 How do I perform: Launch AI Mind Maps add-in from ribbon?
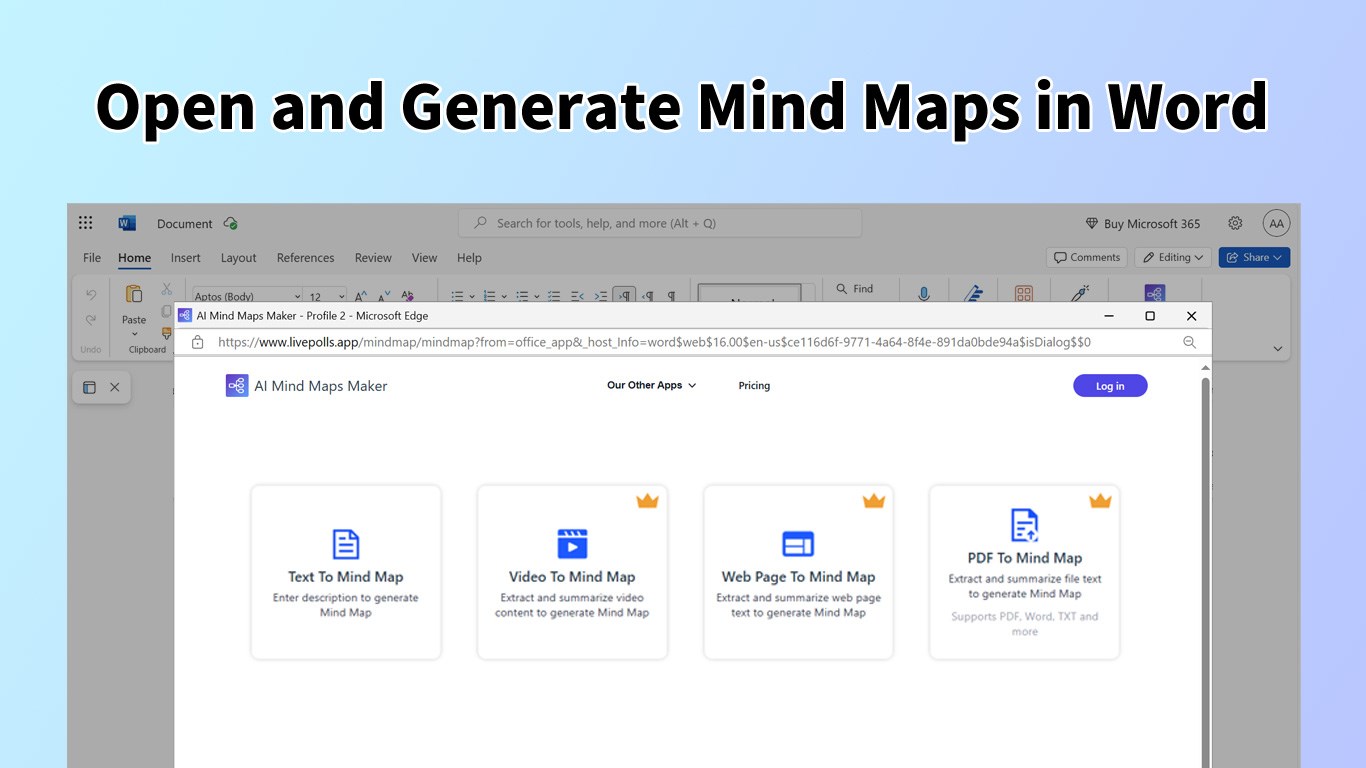pos(1155,294)
